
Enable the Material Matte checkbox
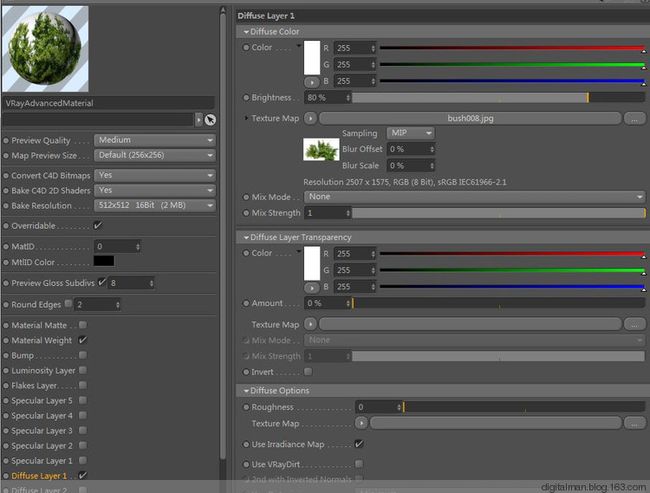tap(83, 325)
